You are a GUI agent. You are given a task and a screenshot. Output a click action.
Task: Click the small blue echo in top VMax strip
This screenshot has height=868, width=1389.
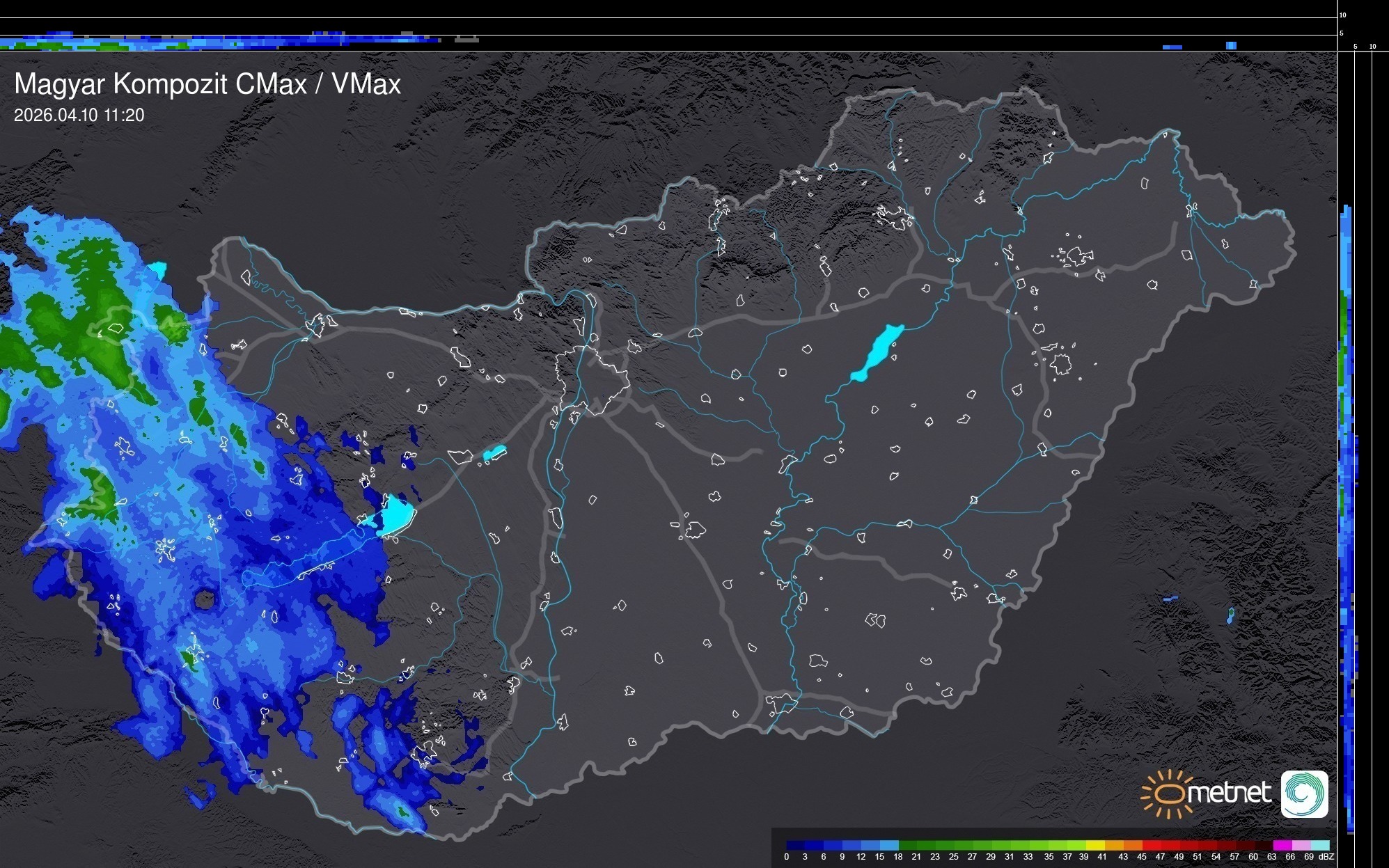tap(1231, 46)
